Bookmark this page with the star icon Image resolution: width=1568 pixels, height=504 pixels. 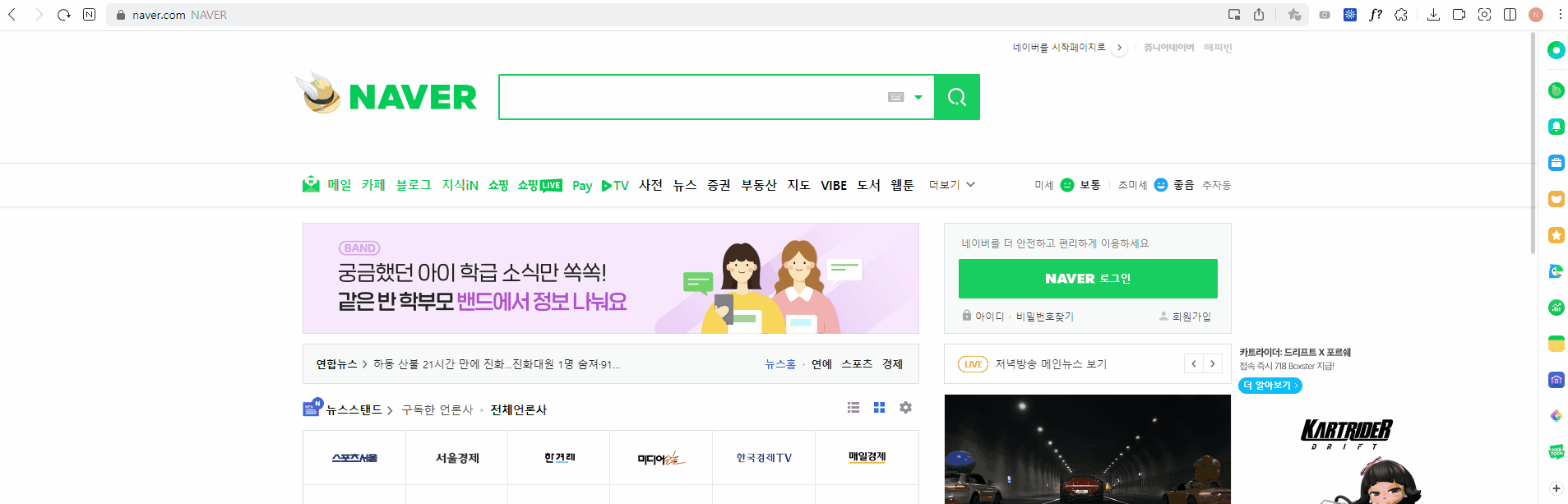[x=1294, y=15]
